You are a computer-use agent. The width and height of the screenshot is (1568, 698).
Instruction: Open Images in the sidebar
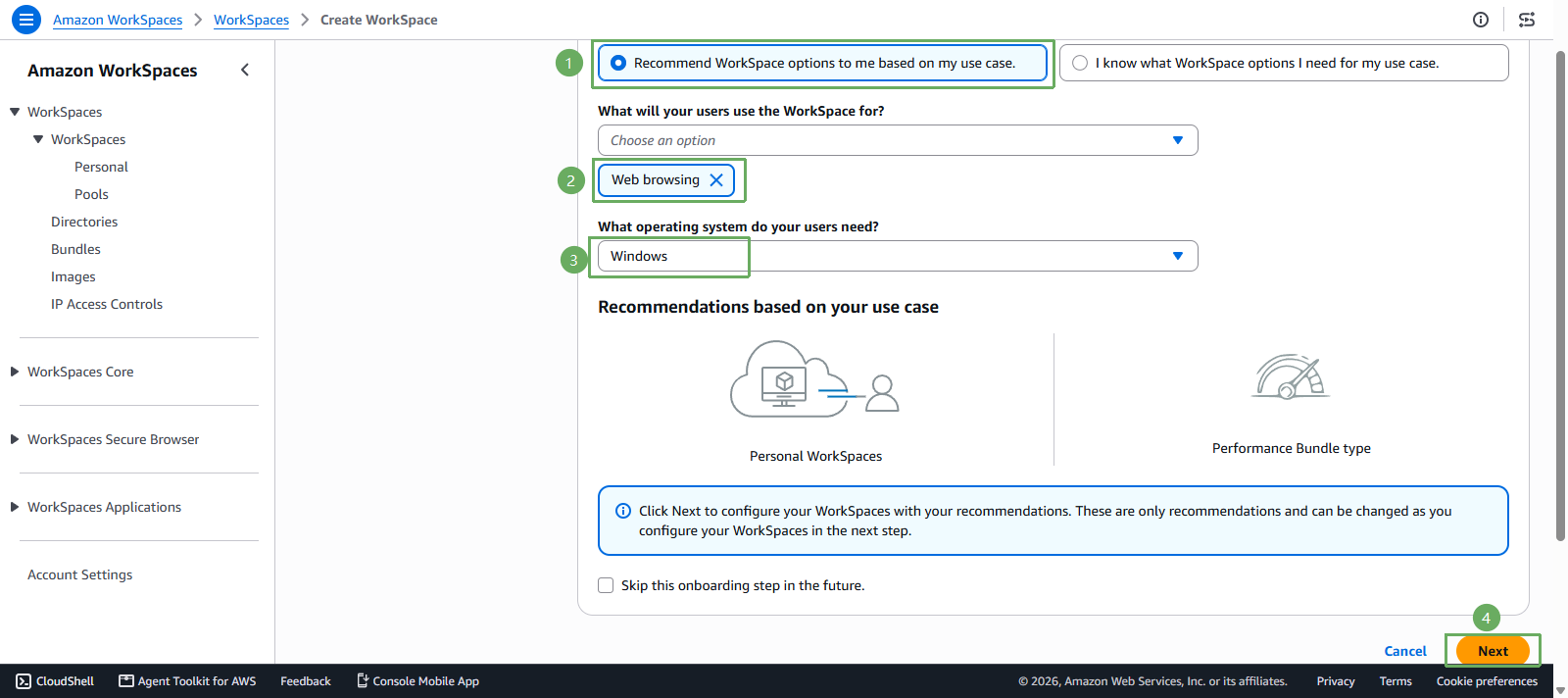click(73, 276)
